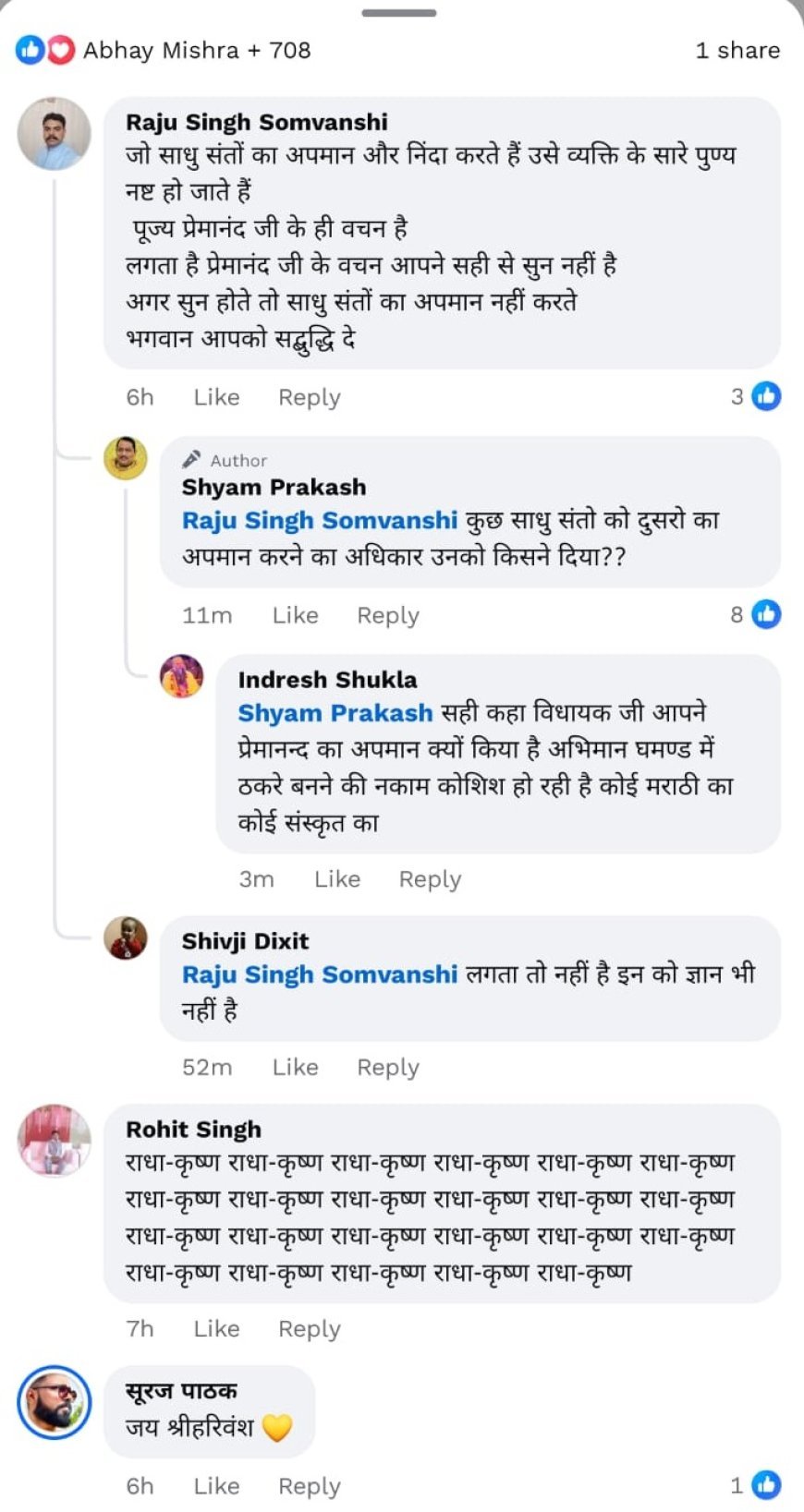This screenshot has width=804, height=1512.
Task: Like Indresh Shukla's reply
Action: [337, 879]
